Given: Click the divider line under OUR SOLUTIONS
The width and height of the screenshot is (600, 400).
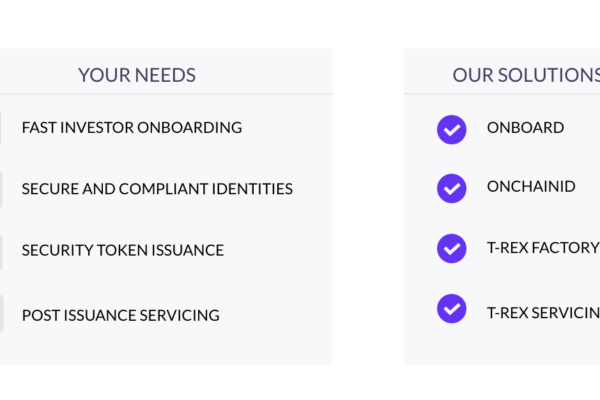Looking at the screenshot, I should coord(502,93).
